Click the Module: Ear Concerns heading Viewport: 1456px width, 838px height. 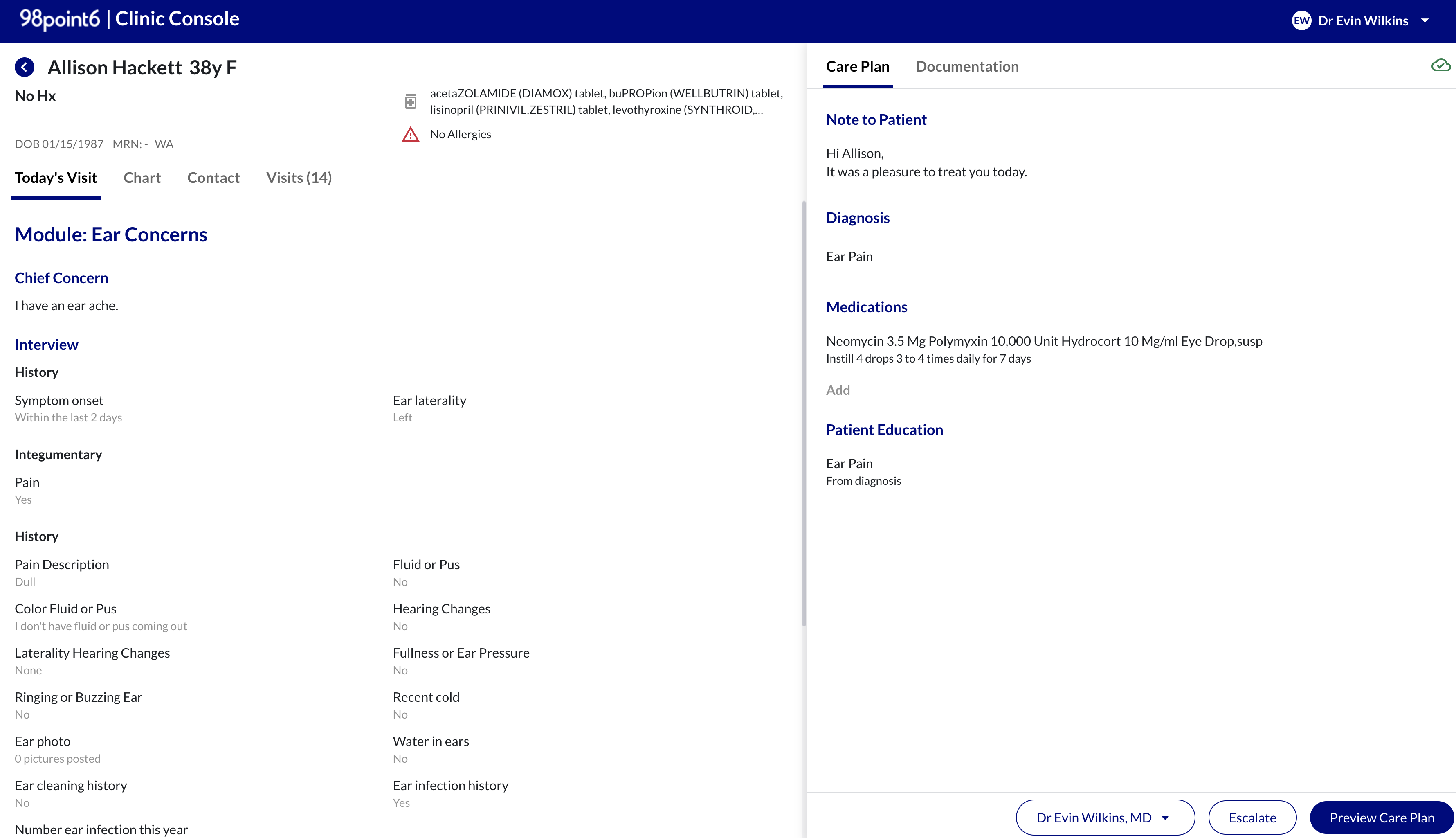coord(111,234)
